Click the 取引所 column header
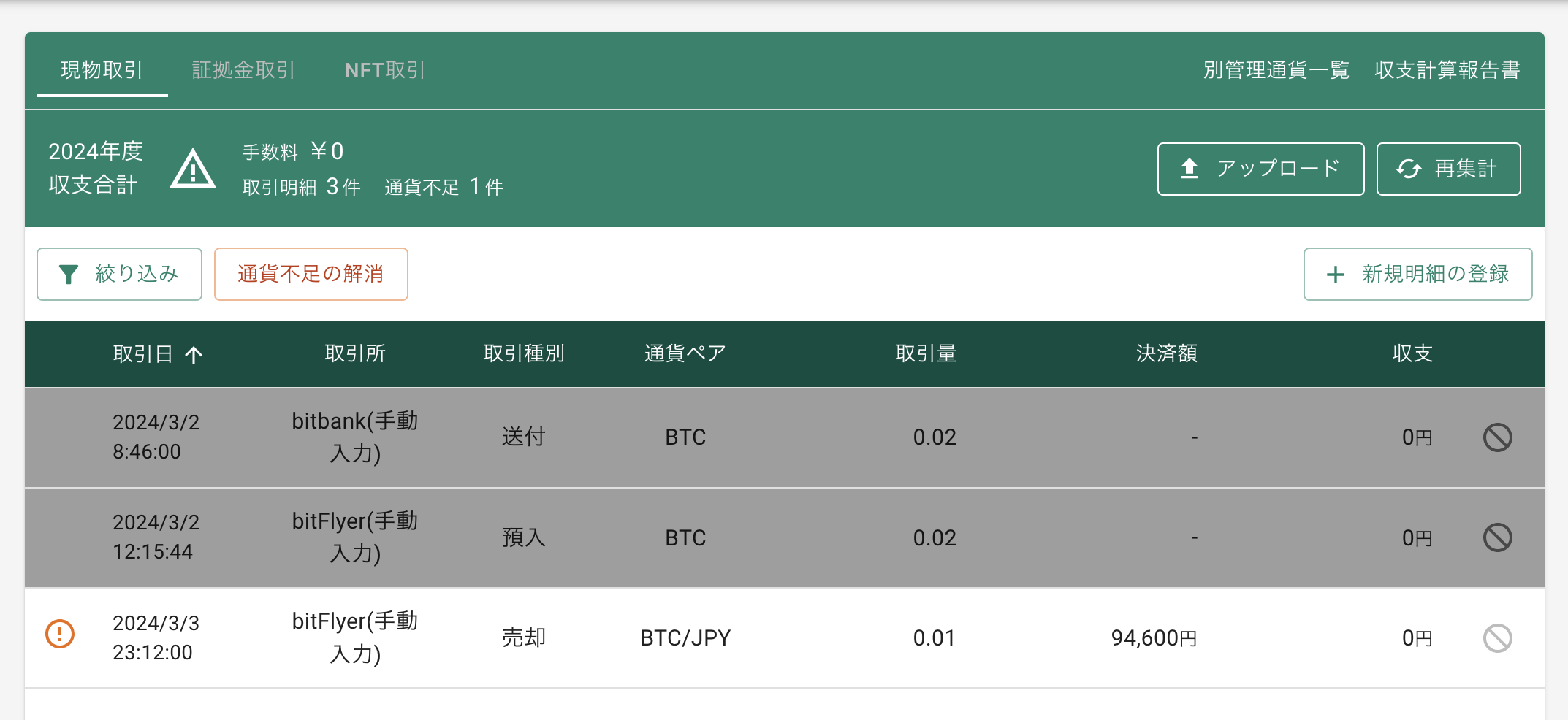The height and width of the screenshot is (720, 1568). point(355,354)
